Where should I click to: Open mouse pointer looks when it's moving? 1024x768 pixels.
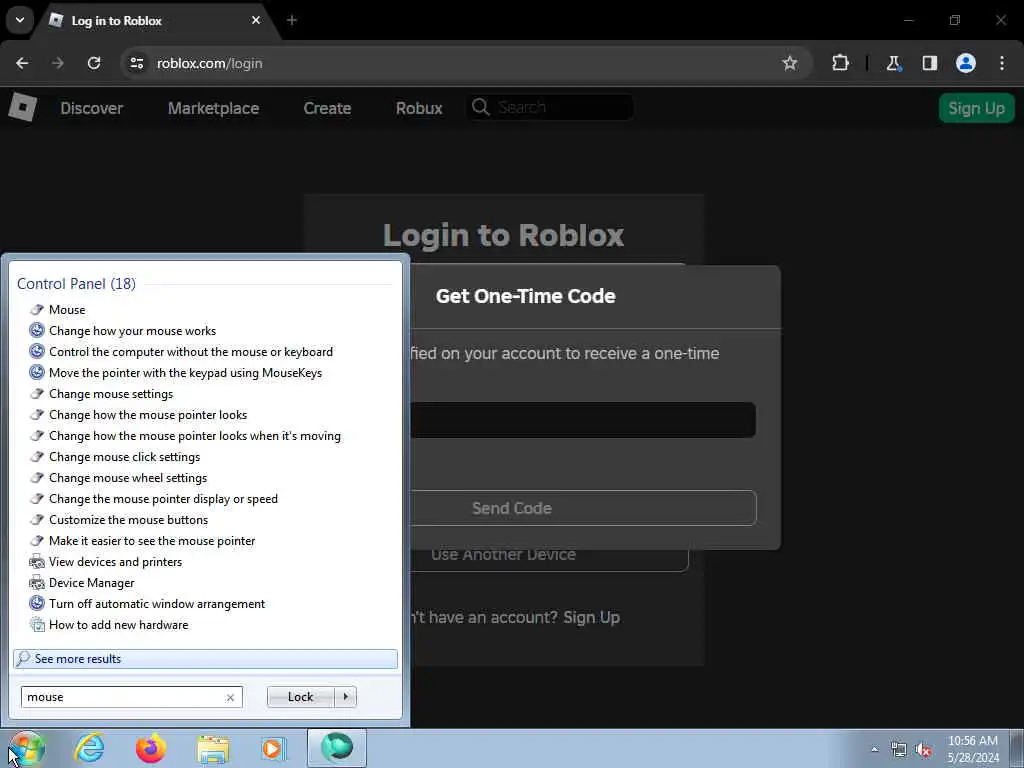click(195, 436)
